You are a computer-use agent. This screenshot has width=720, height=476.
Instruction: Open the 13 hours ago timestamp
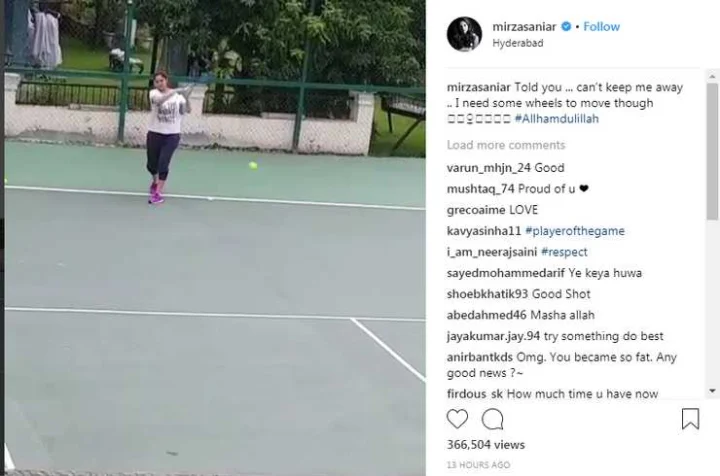pyautogui.click(x=478, y=465)
